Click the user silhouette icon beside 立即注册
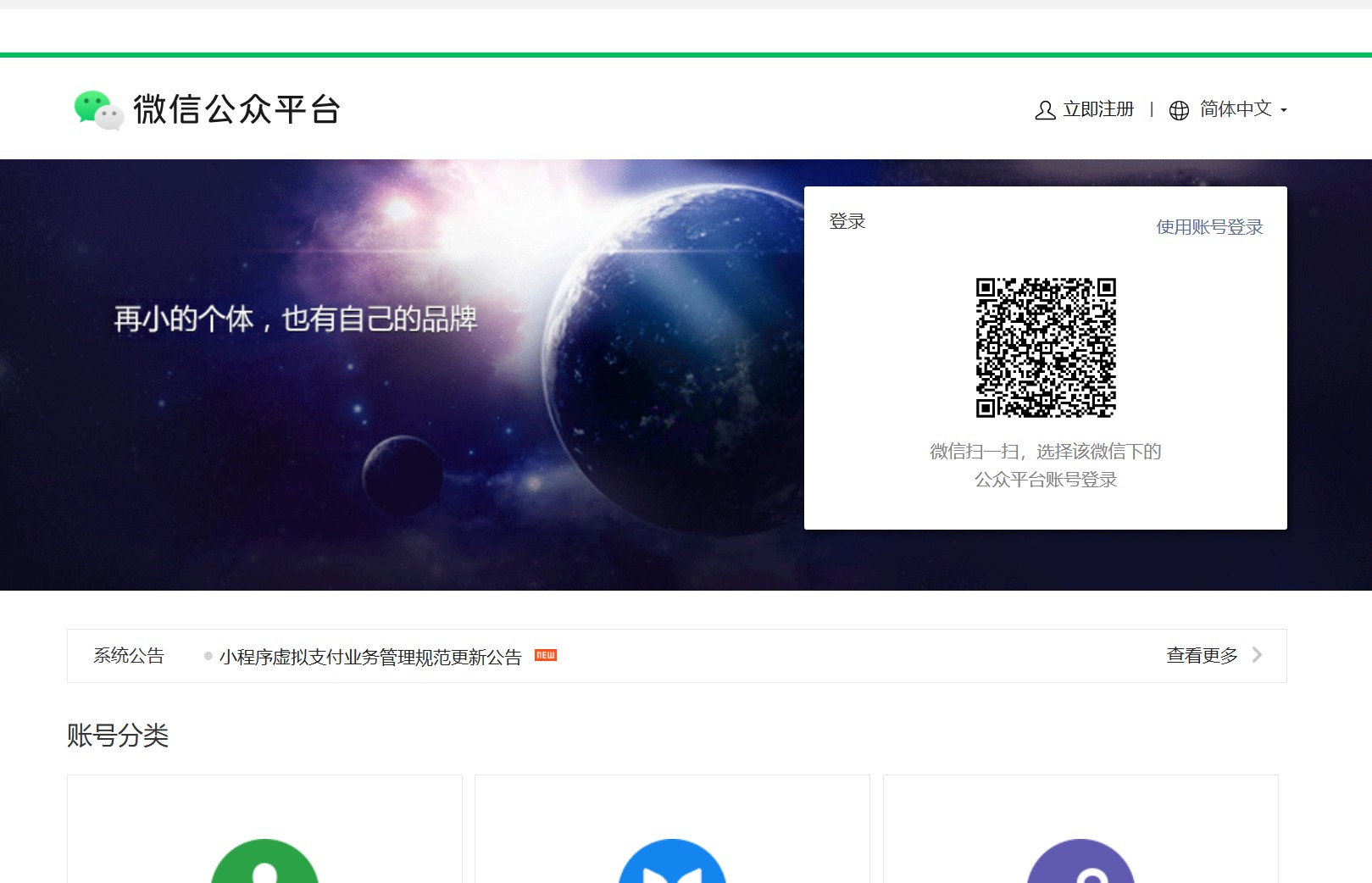Screen dimensions: 1372x883 (1045, 110)
